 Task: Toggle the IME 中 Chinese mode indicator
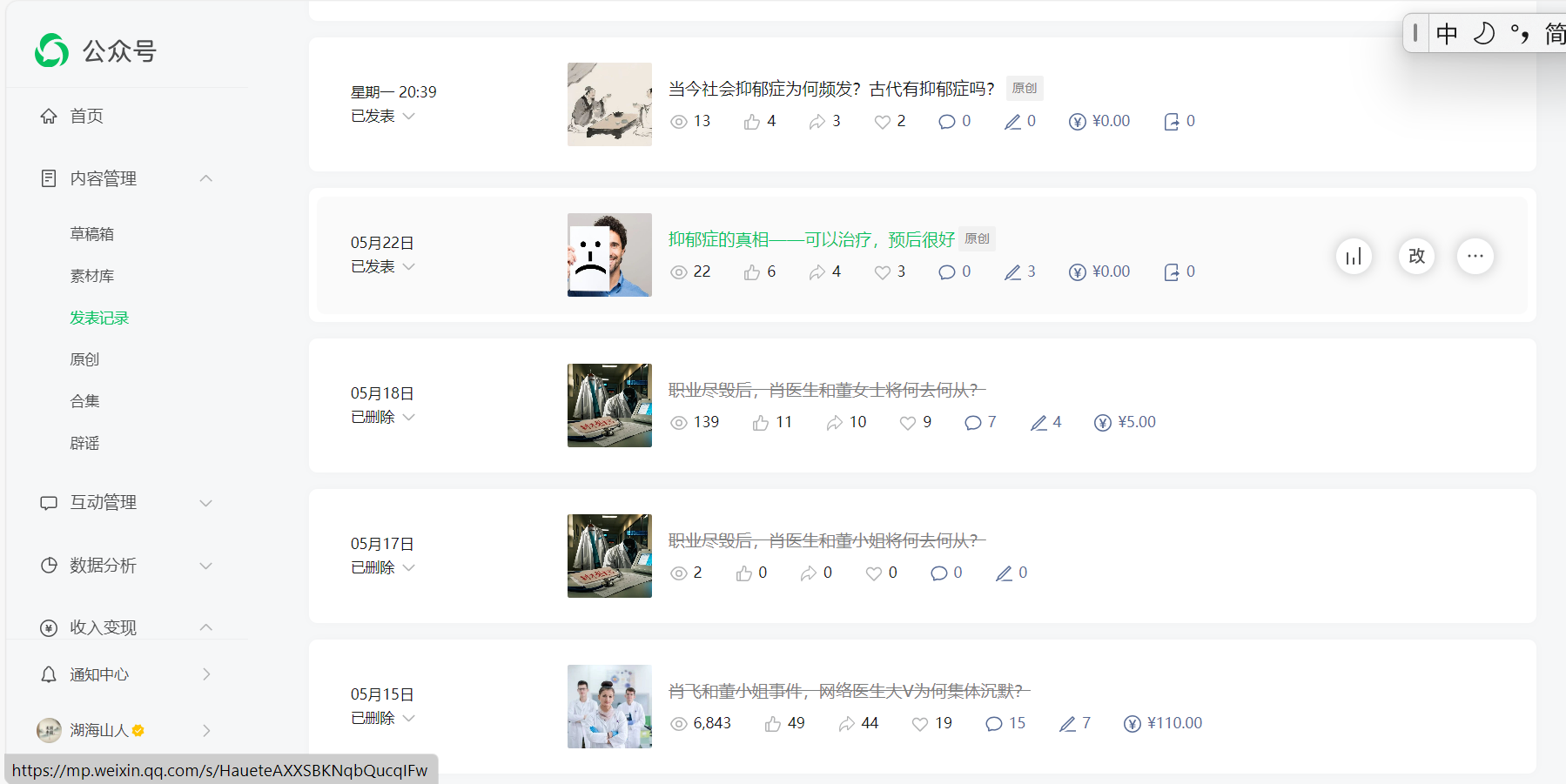pos(1447,34)
